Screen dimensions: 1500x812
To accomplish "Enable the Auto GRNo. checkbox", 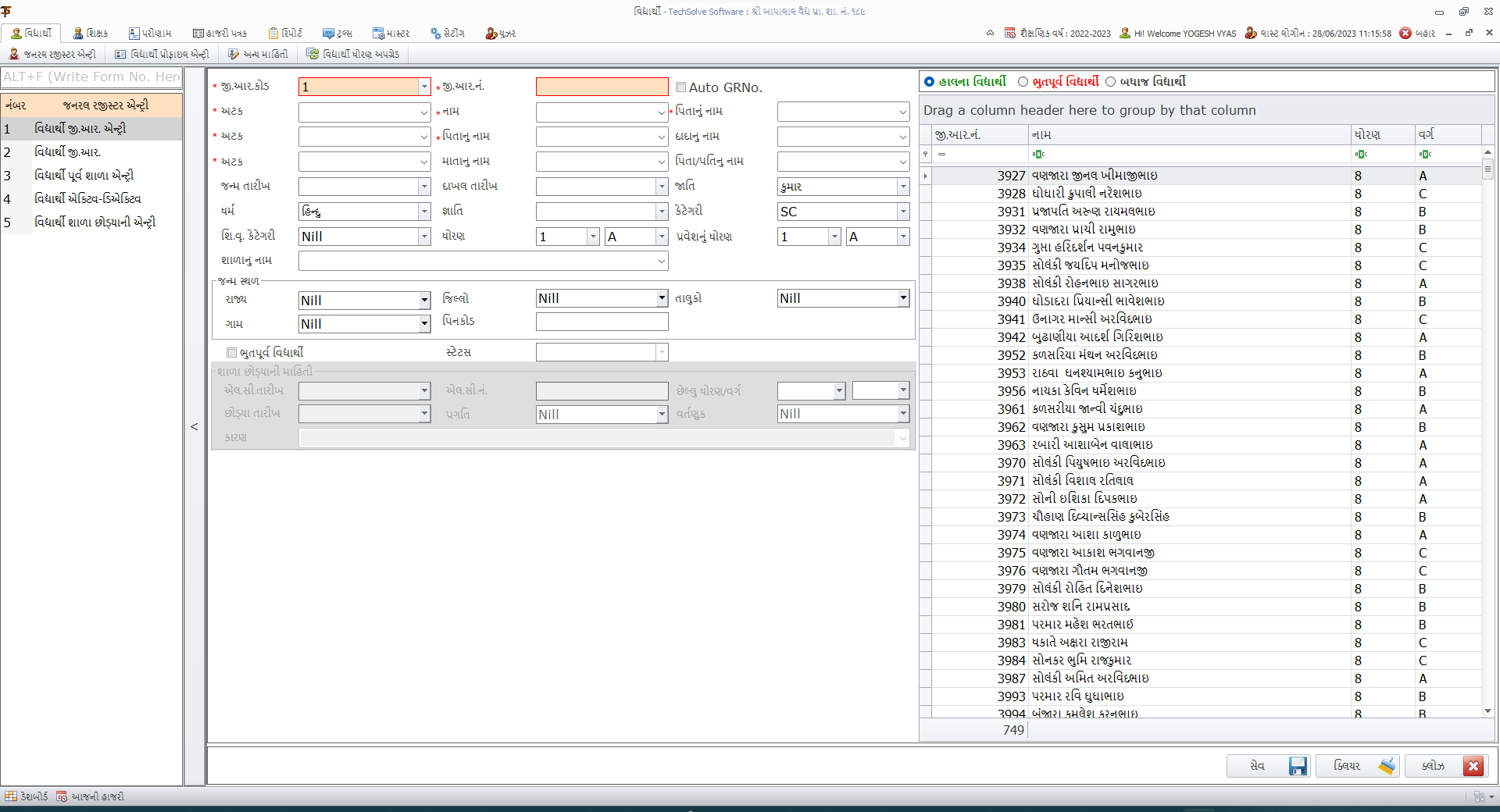I will (x=681, y=87).
